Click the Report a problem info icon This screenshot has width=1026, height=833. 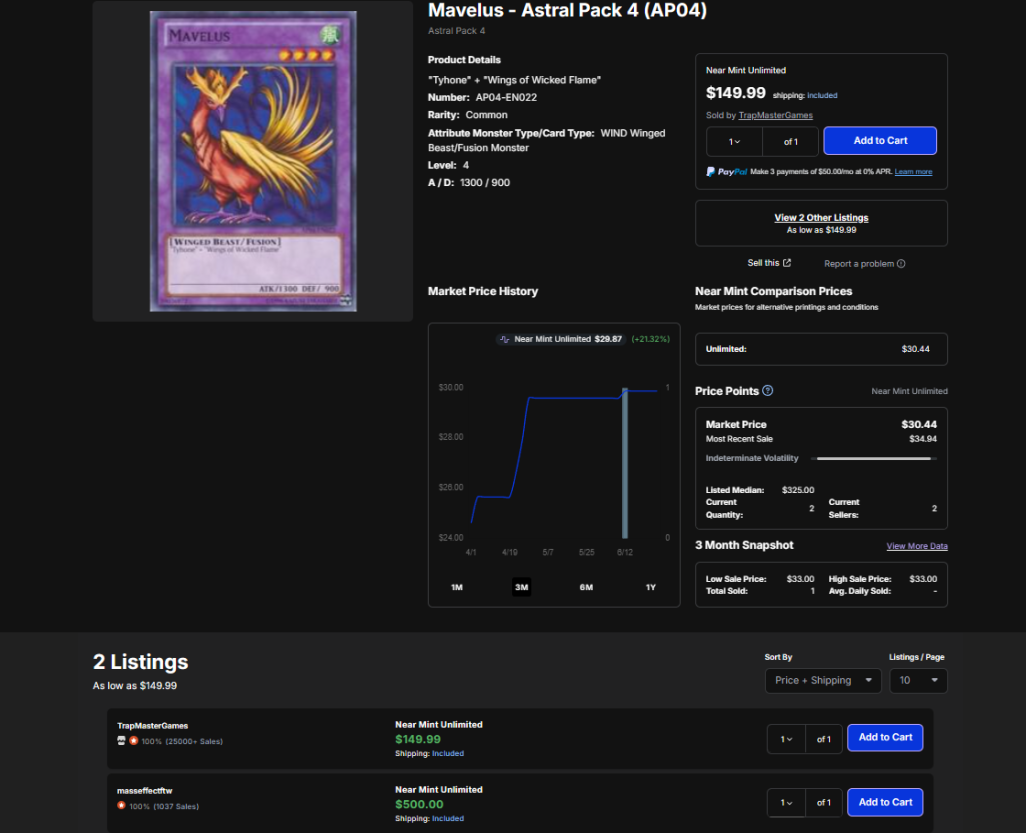[901, 264]
